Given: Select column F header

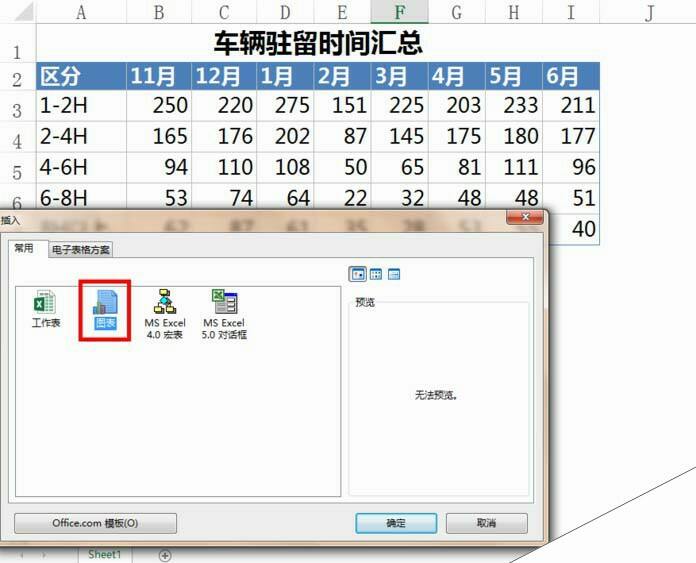Looking at the screenshot, I should (x=399, y=12).
